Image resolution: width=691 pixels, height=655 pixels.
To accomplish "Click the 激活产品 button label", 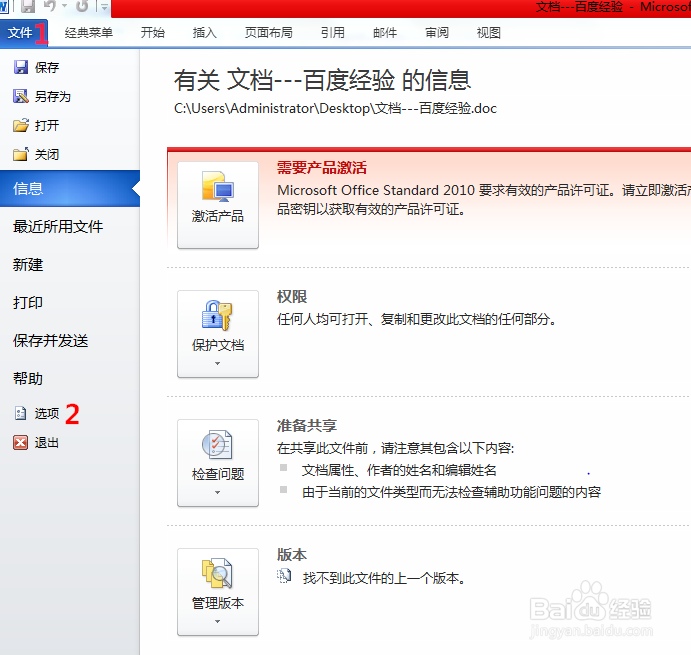I will (x=218, y=216).
